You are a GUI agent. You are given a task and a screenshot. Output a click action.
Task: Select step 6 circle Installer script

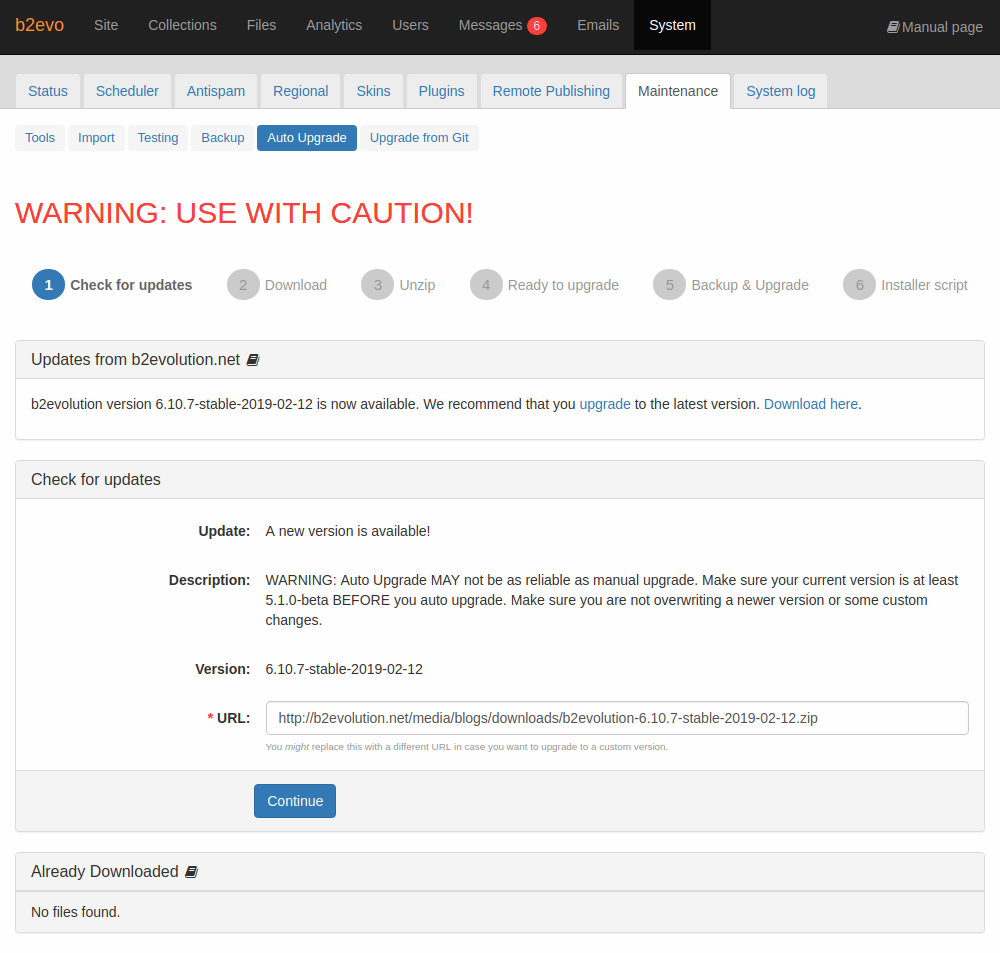859,284
